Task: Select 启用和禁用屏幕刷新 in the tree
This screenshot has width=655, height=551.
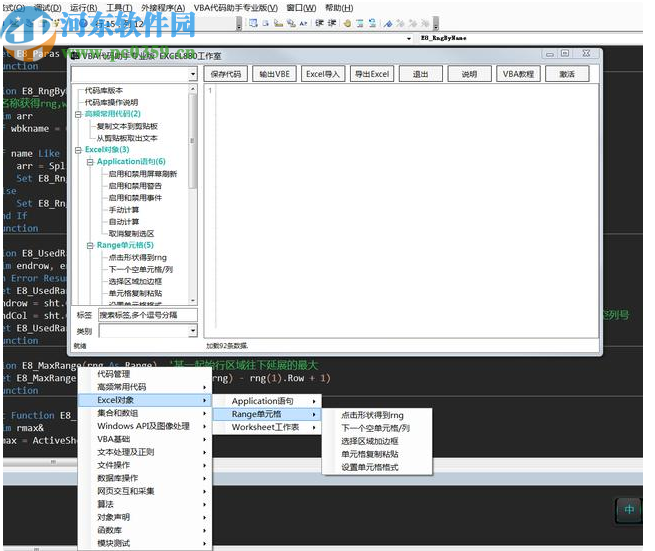Action: point(143,174)
